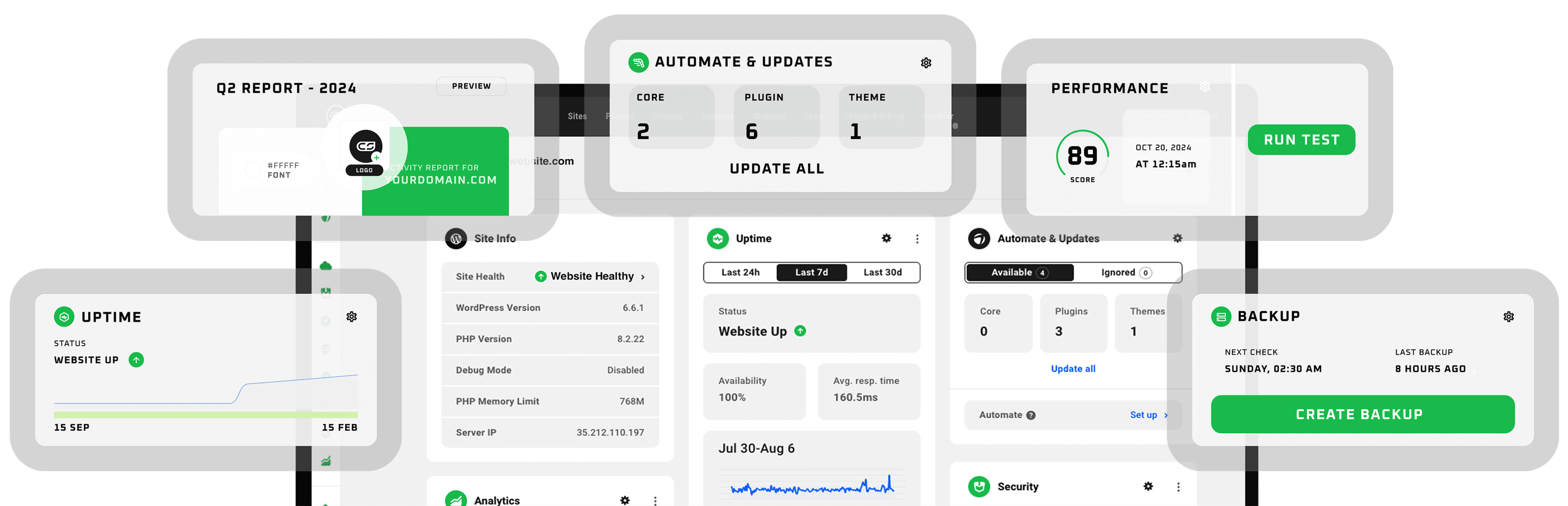Image resolution: width=1568 pixels, height=506 pixels.
Task: Select the Last 30d uptime range
Action: [x=882, y=273]
